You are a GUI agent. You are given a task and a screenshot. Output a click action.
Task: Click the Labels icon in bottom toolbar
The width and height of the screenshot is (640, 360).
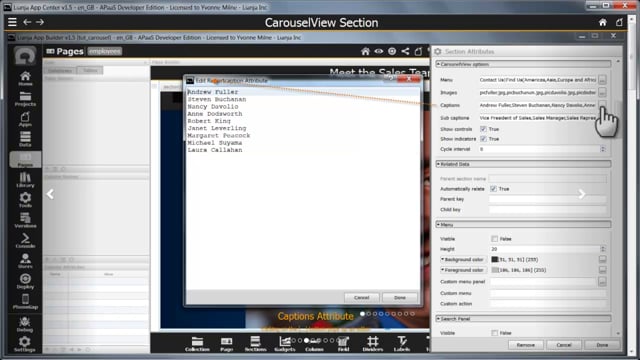402,344
